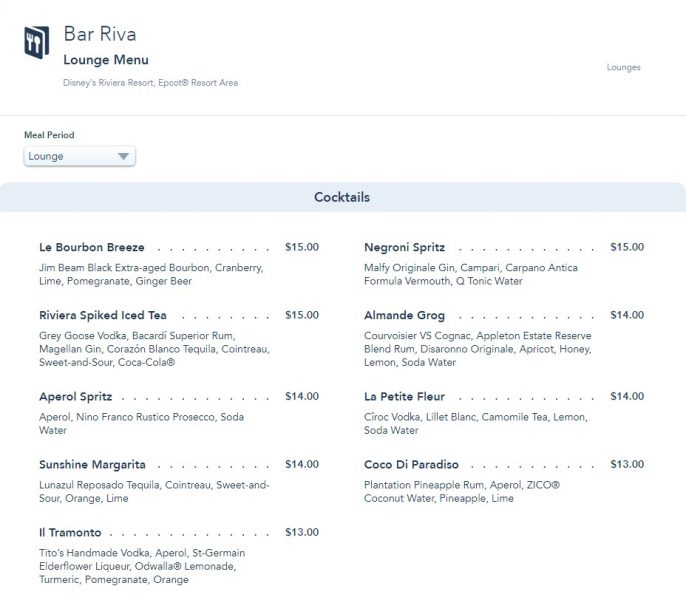
Task: Select the Coco Di Paradiso item
Action: (x=411, y=464)
